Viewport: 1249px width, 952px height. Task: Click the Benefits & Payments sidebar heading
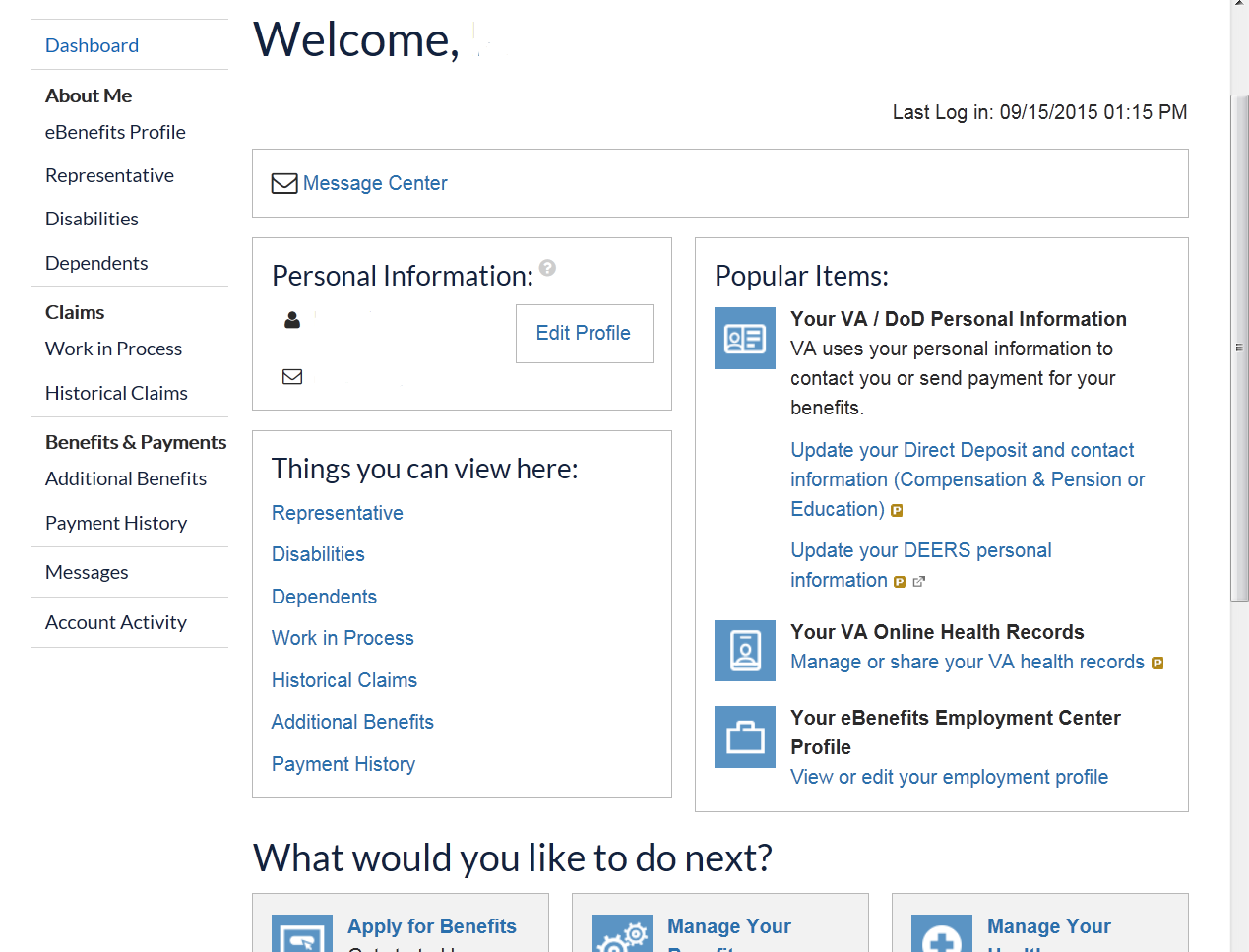point(136,442)
